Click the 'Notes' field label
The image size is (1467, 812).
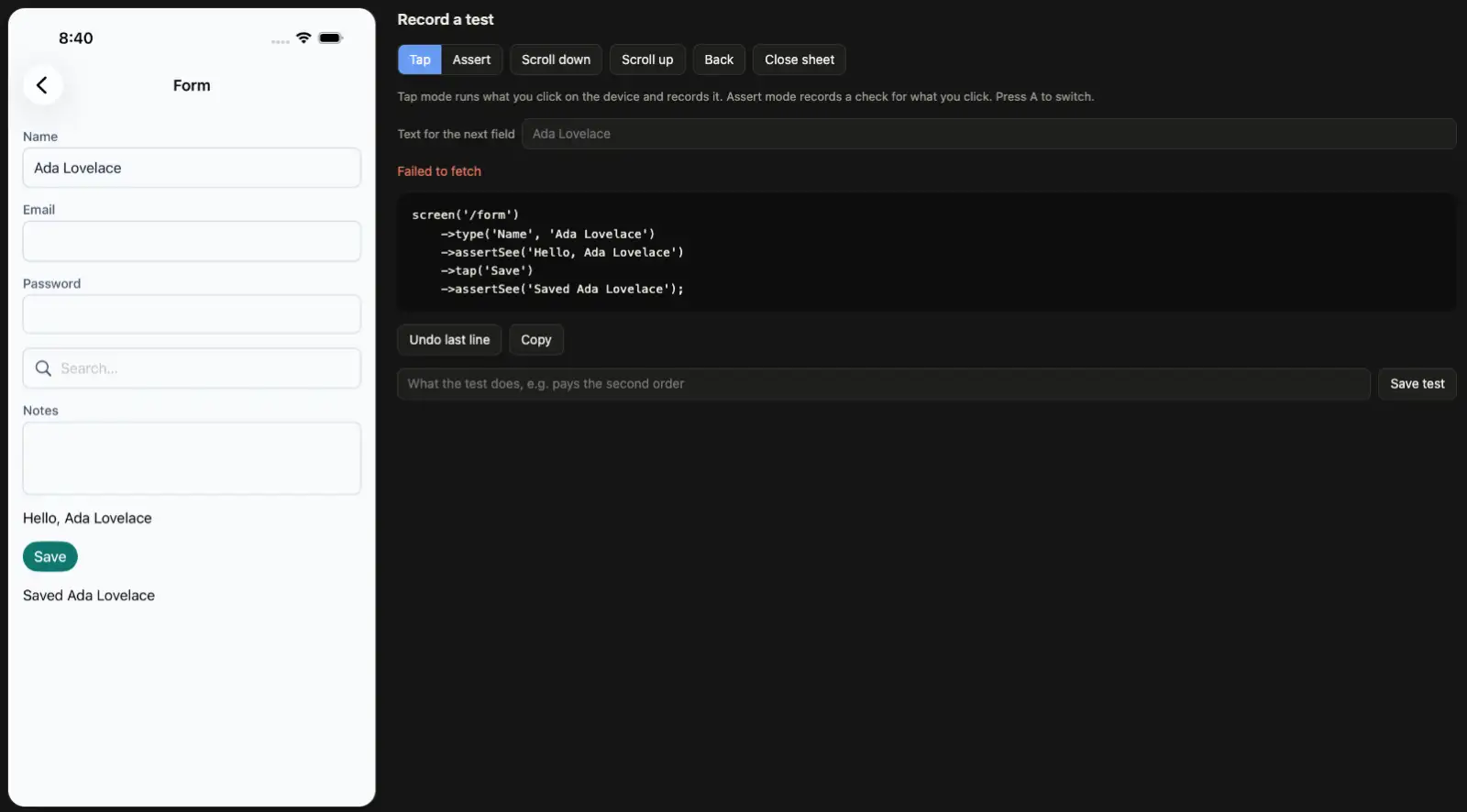pyautogui.click(x=40, y=411)
